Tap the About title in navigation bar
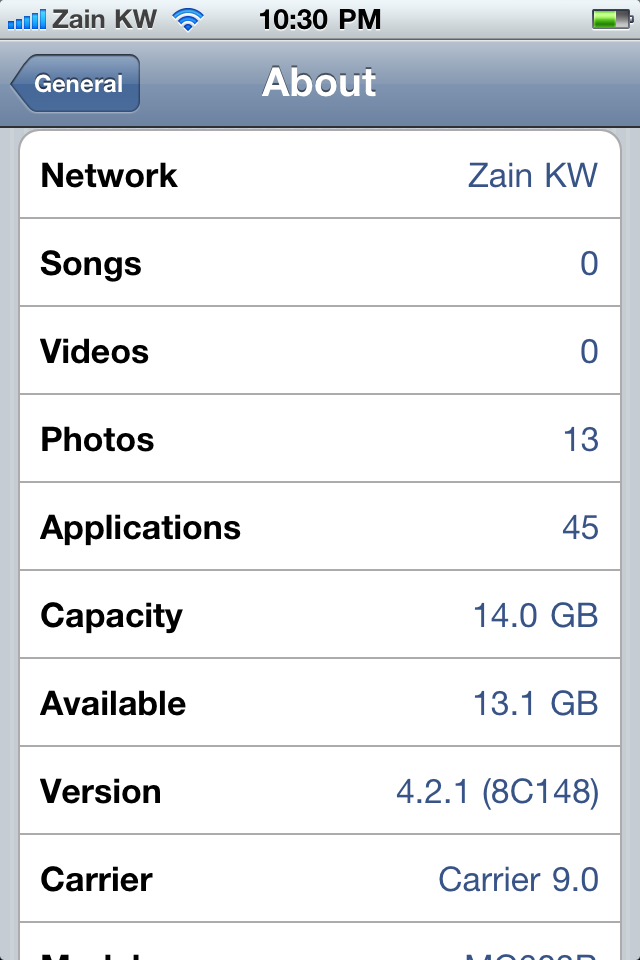Image resolution: width=640 pixels, height=960 pixels. (x=319, y=83)
